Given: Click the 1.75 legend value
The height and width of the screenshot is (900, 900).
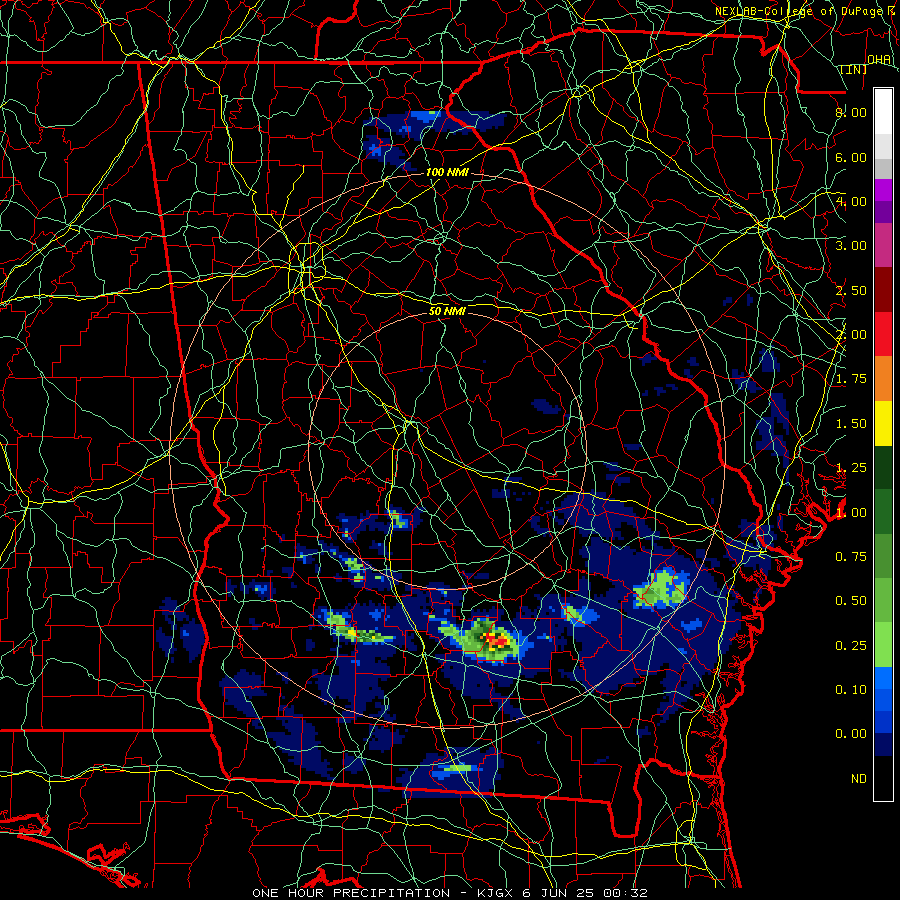Looking at the screenshot, I should tap(851, 379).
